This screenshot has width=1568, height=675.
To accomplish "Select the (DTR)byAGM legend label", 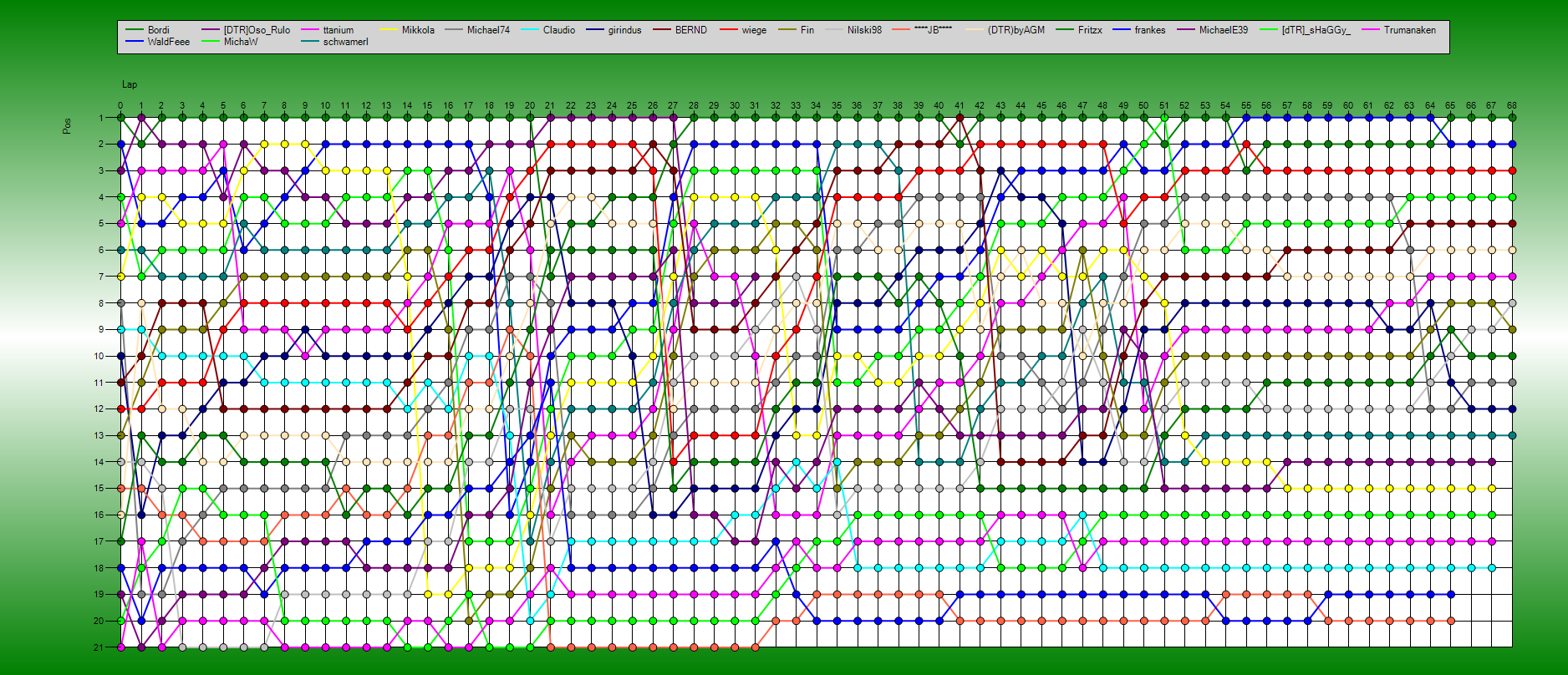I will [x=1016, y=30].
